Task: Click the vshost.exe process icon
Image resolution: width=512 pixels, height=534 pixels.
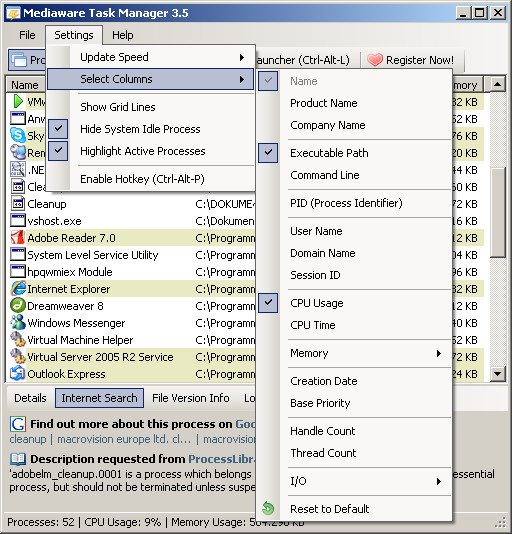Action: pos(18,221)
